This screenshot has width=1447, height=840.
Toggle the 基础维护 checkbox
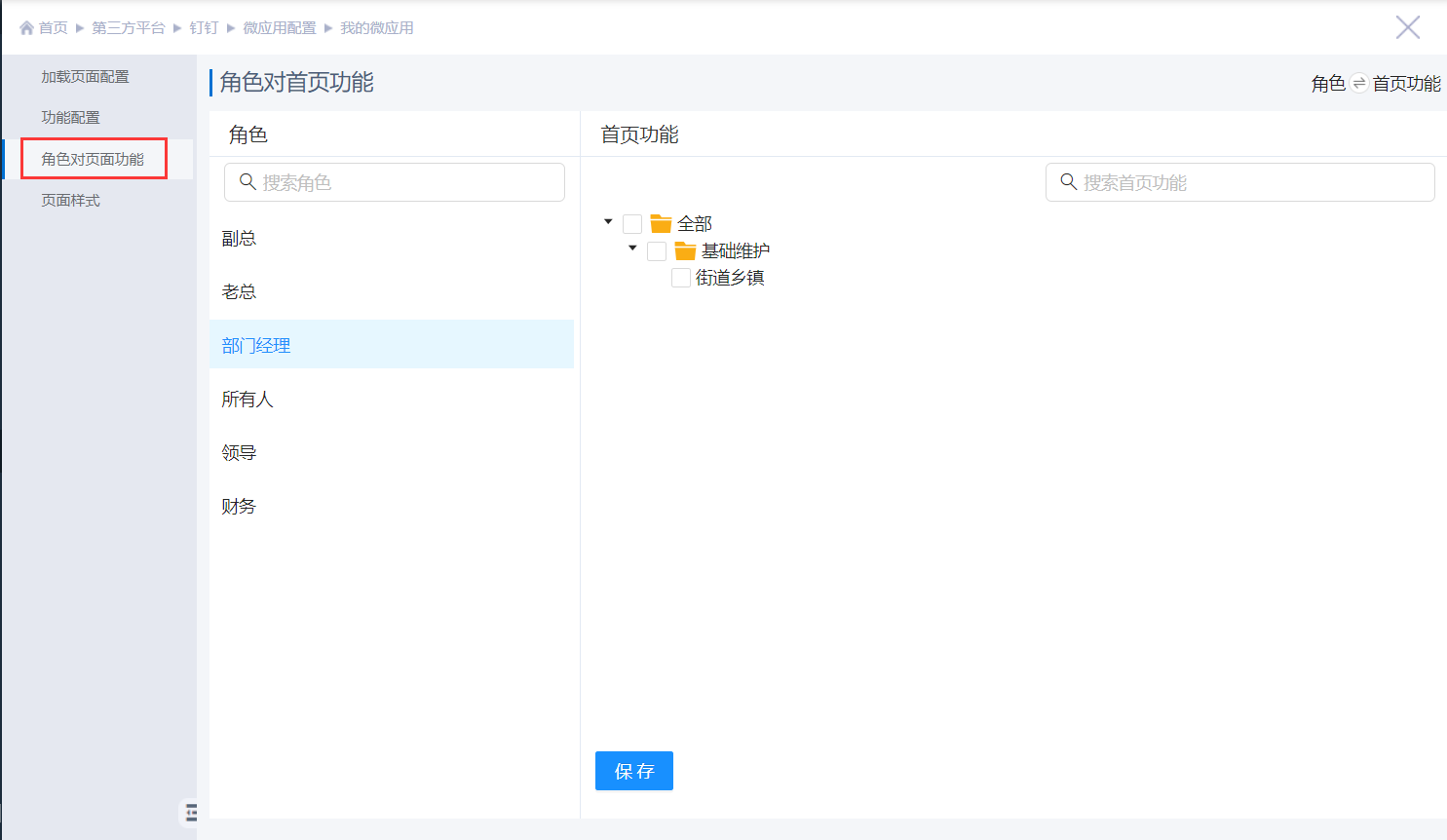point(657,251)
